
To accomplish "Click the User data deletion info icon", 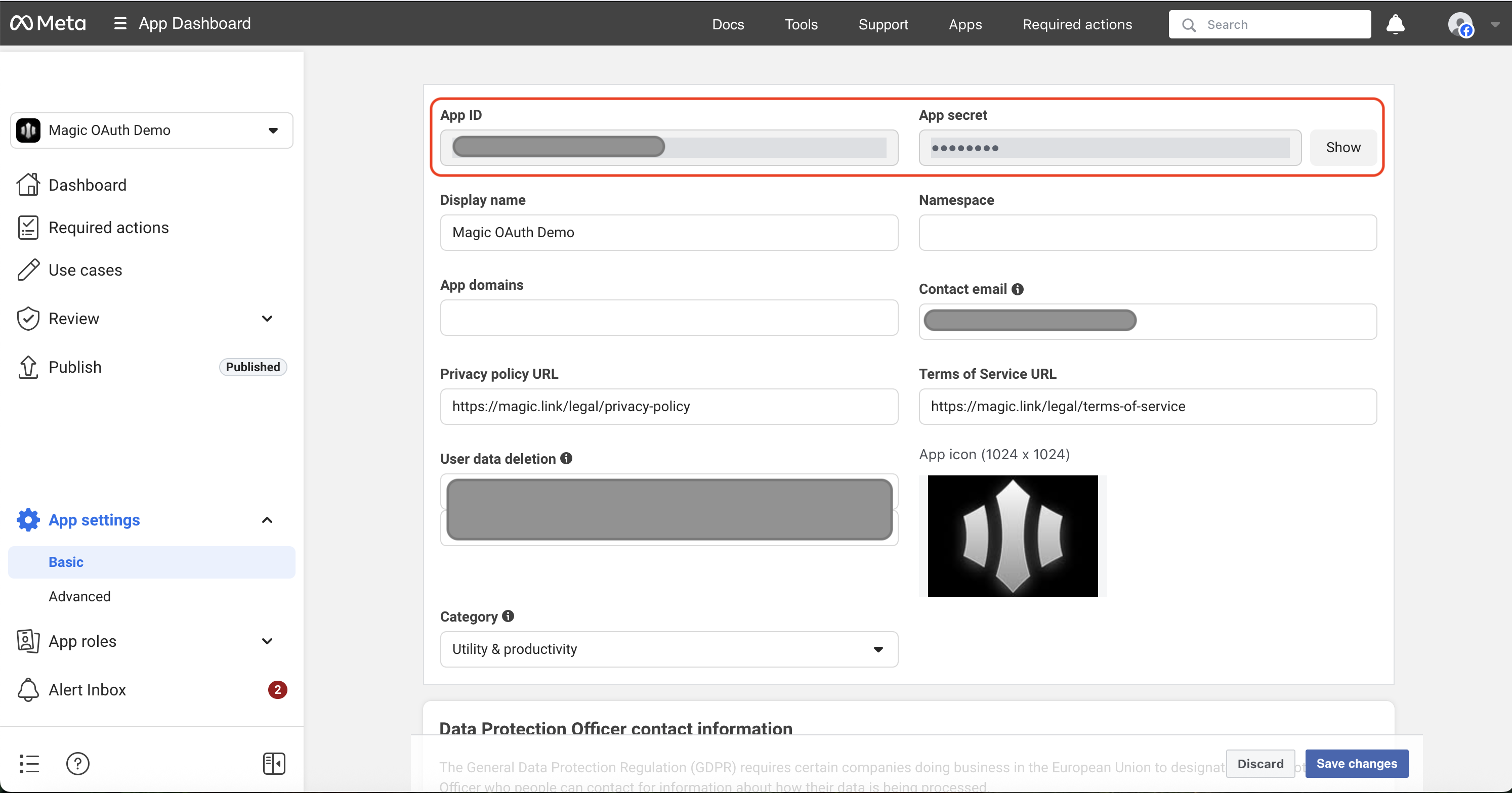I will point(566,458).
